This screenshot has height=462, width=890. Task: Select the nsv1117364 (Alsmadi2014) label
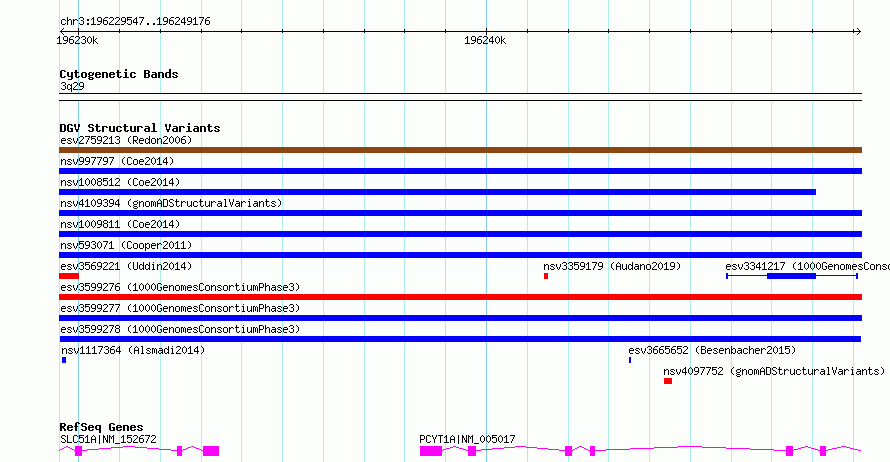133,350
